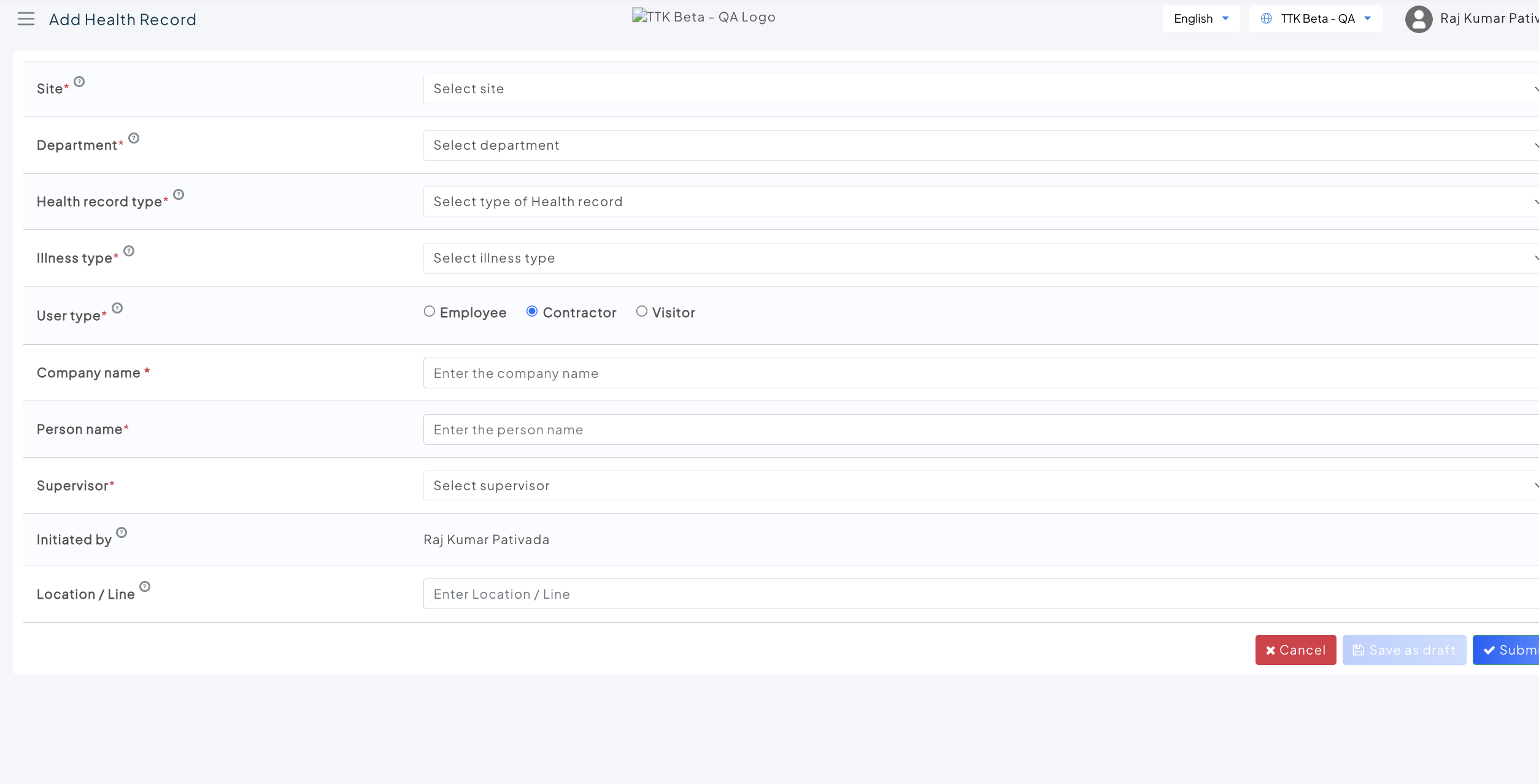Select the Contractor radio button

[532, 312]
